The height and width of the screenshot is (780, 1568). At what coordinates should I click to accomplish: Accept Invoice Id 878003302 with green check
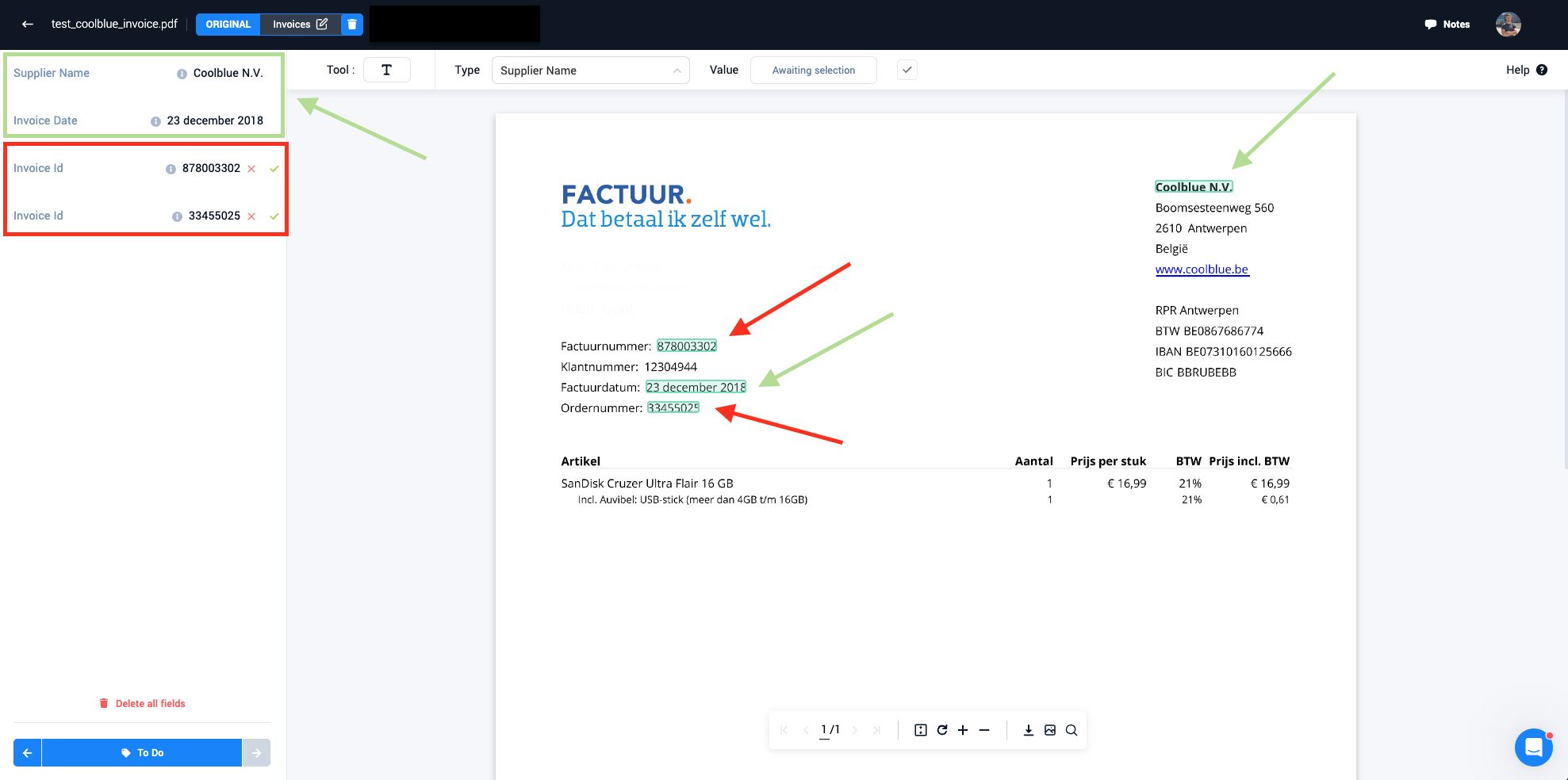click(274, 169)
